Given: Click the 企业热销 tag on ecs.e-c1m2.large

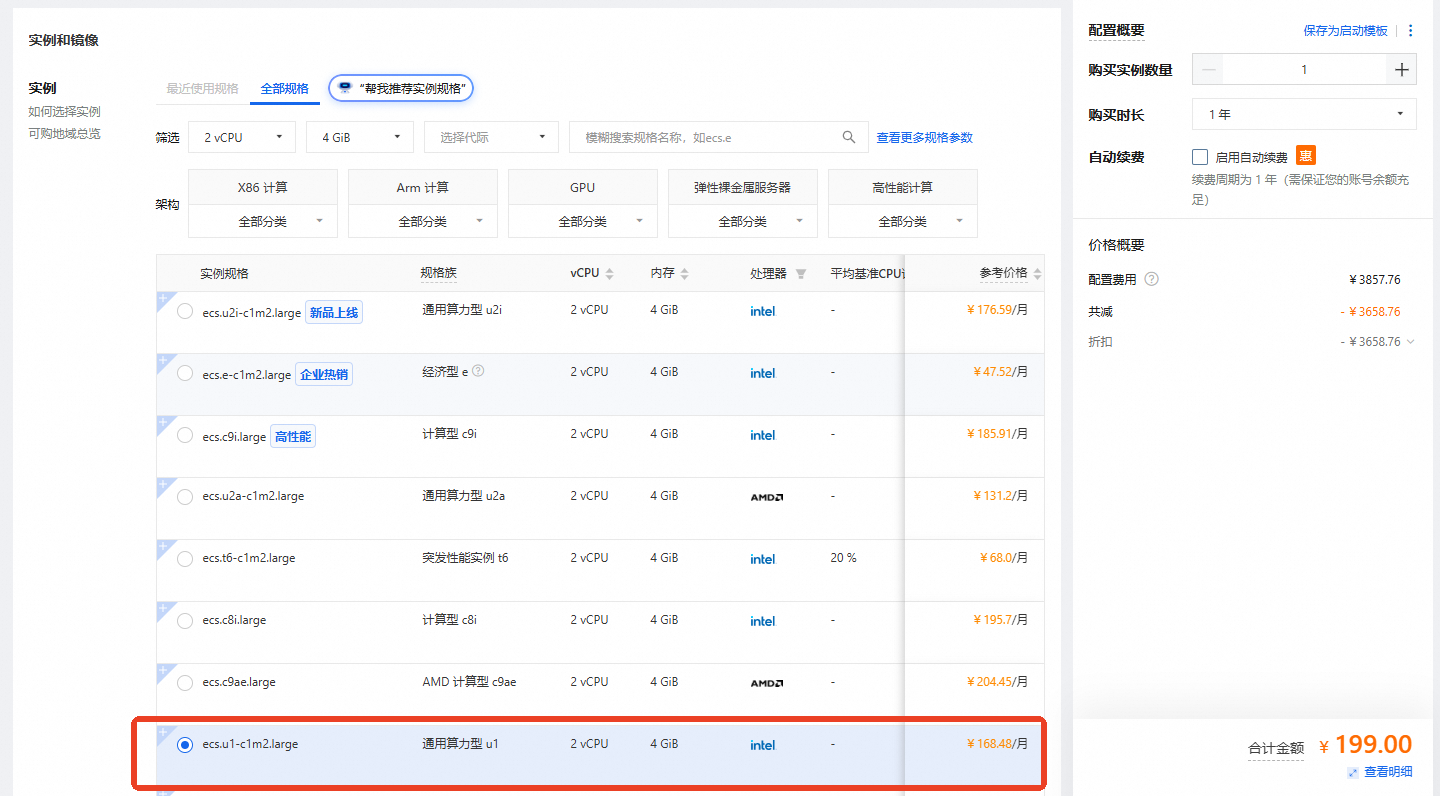Looking at the screenshot, I should pyautogui.click(x=323, y=375).
